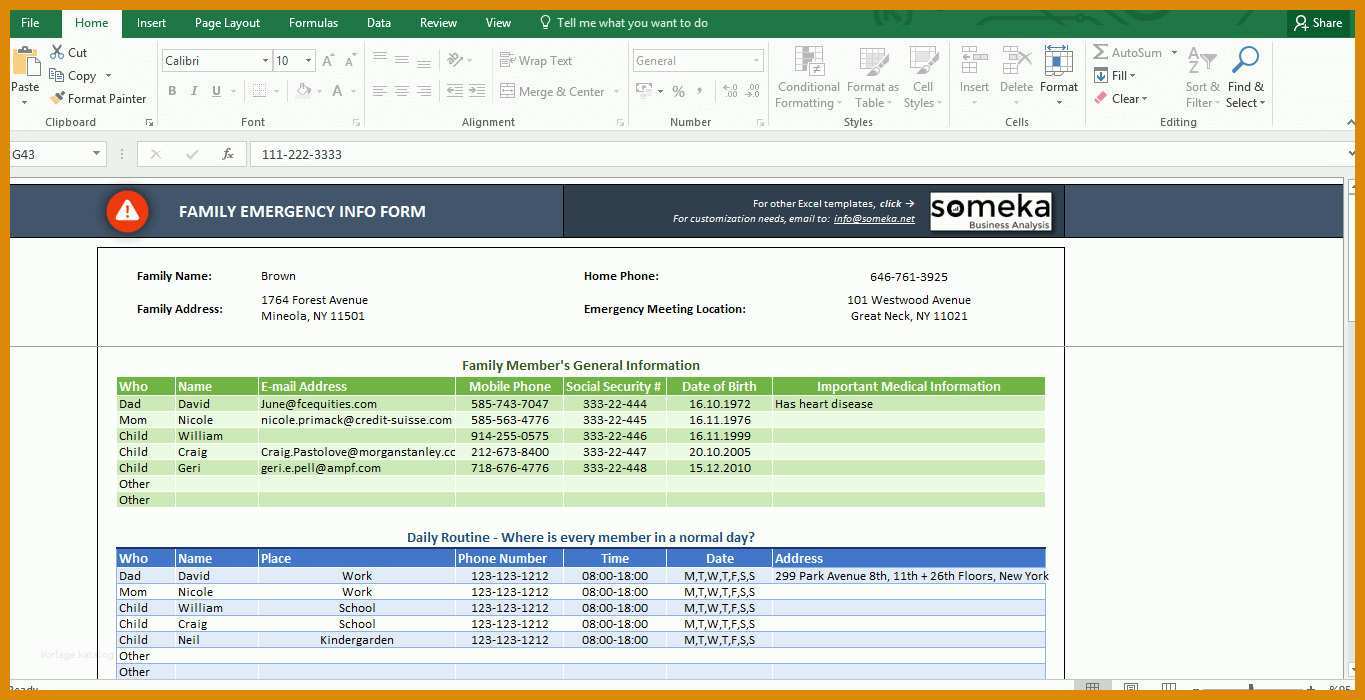Click the Cut scissors icon
This screenshot has height=700, width=1365.
57,52
